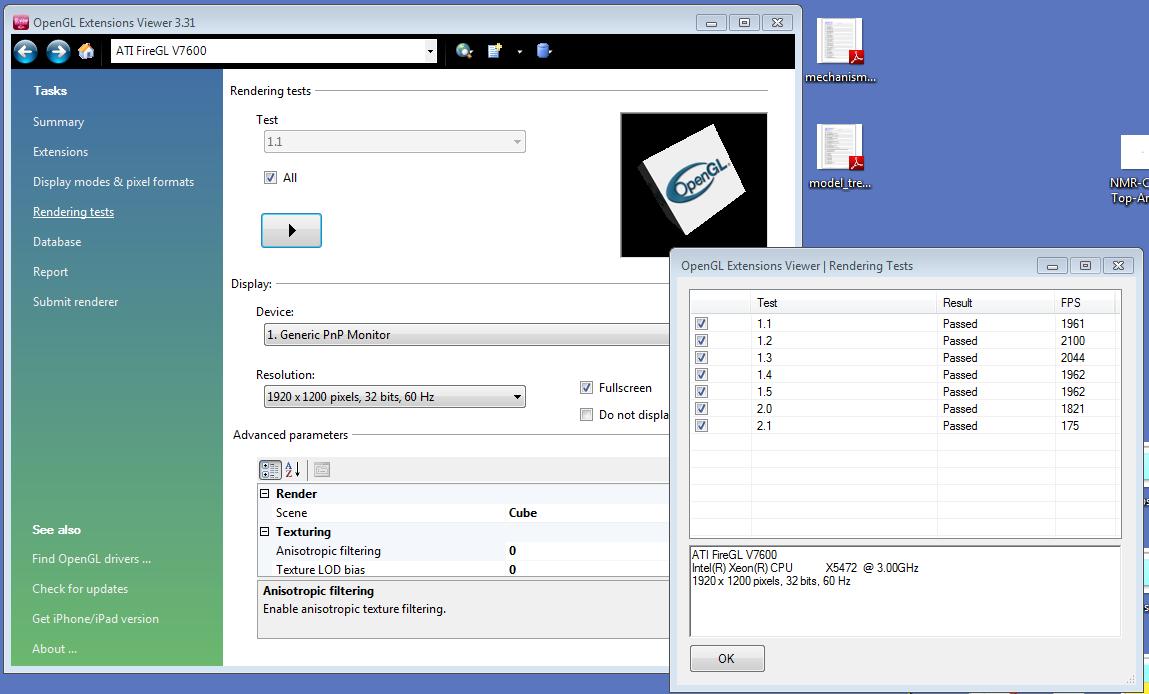This screenshot has width=1149, height=694.
Task: Open the small arrow beside note icon
Action: click(x=520, y=51)
